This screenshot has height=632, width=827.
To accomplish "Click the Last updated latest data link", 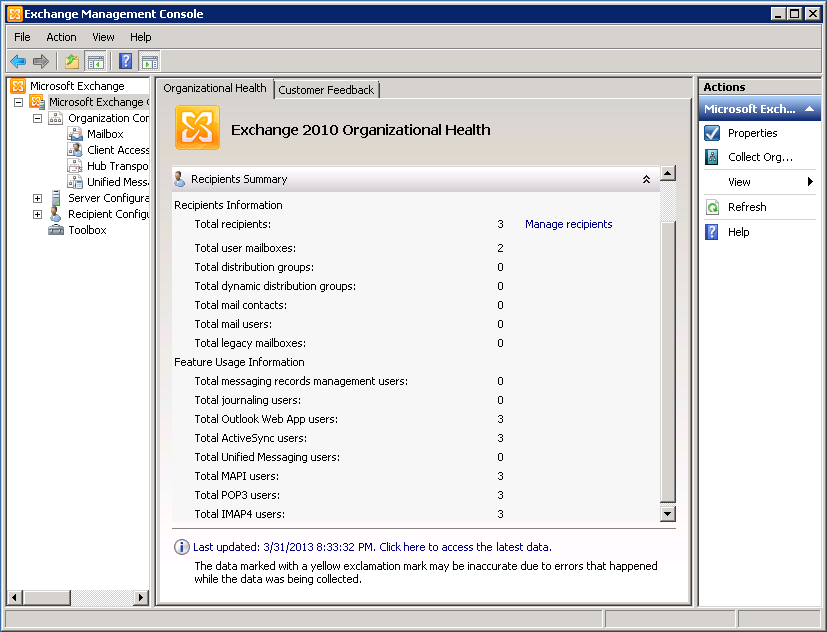I will [372, 547].
